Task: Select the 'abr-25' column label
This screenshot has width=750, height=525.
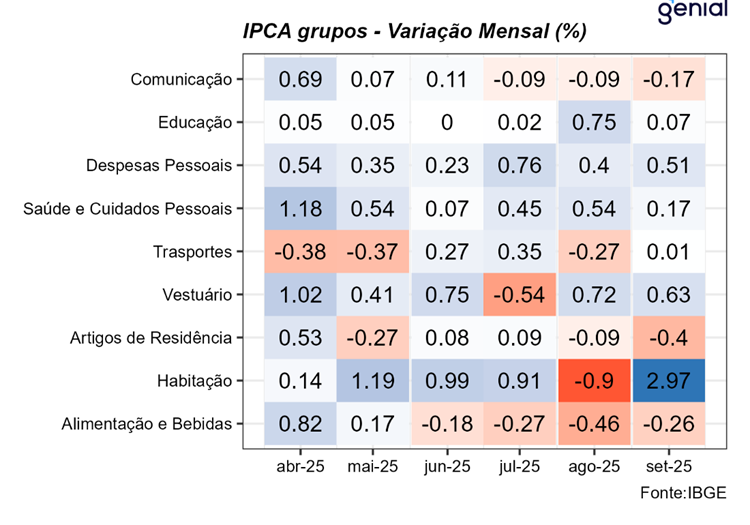Action: (299, 466)
